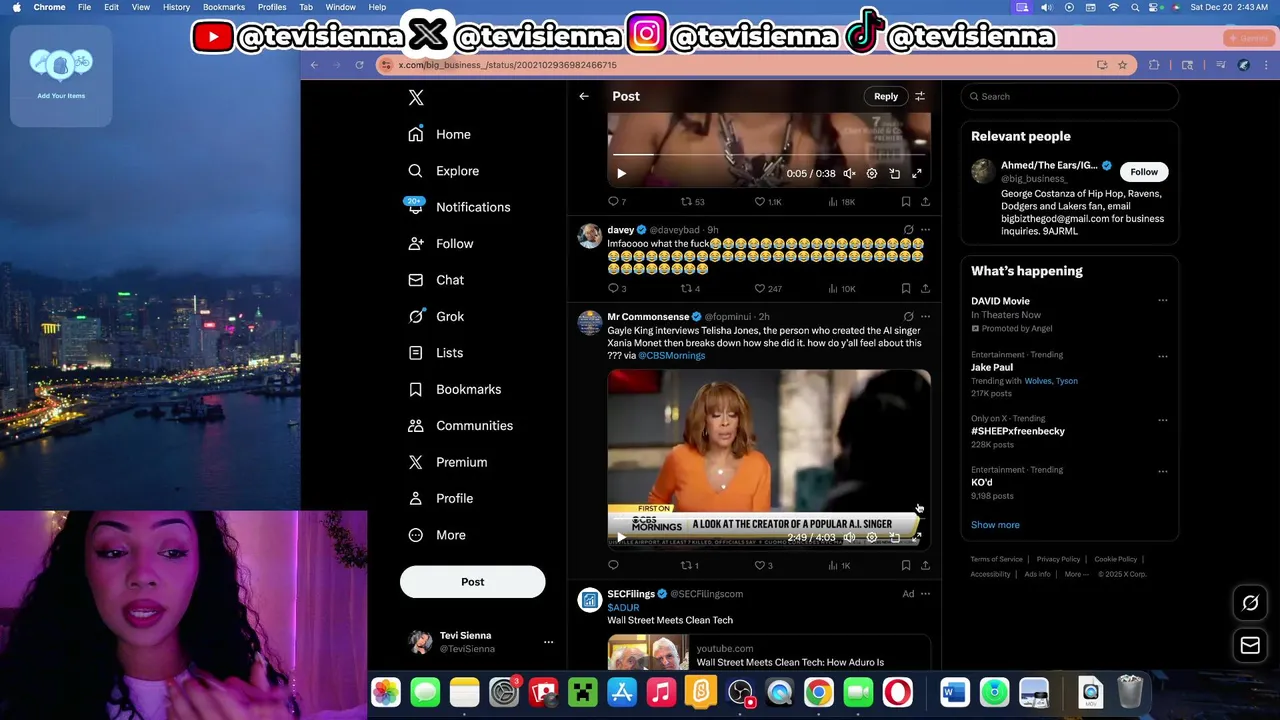Viewport: 1280px width, 720px height.
Task: Open the Terms of Service footer link
Action: (996, 559)
